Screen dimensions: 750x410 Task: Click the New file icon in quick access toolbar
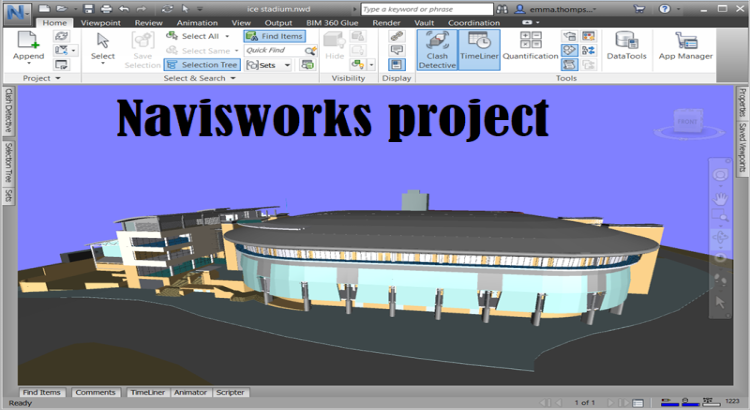click(44, 9)
